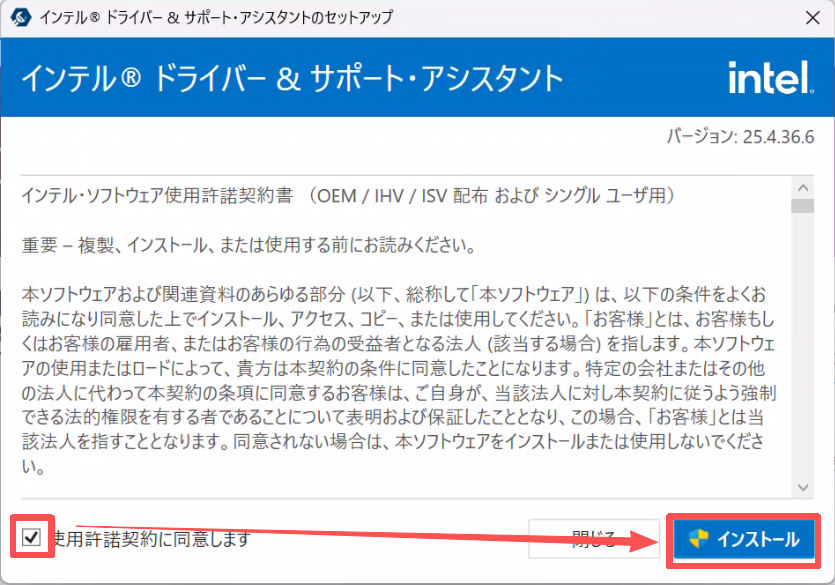Click the banner title インテル® ドライバー & サポート・アシスタント

(292, 78)
